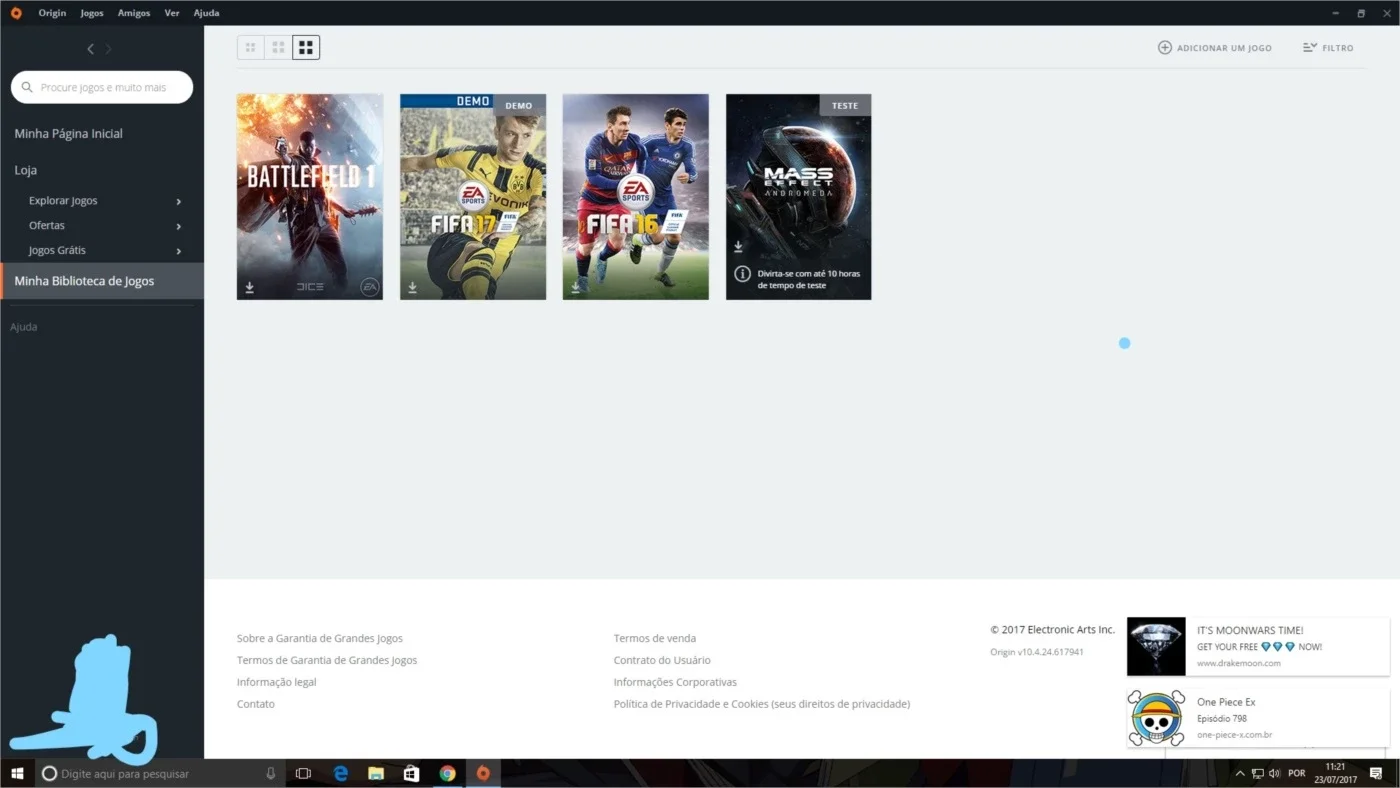Click the download icon on FIFA 17 tile
The width and height of the screenshot is (1400, 788).
point(412,288)
